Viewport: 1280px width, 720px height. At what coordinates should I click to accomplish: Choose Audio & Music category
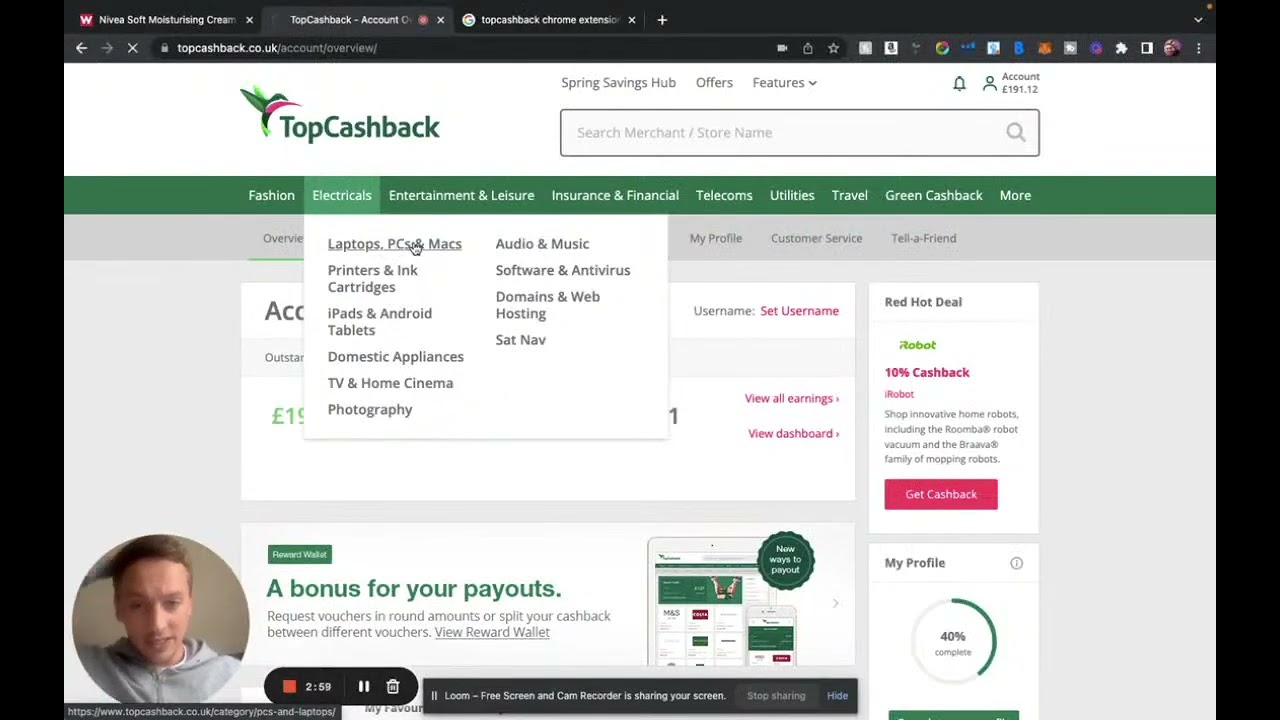(542, 244)
